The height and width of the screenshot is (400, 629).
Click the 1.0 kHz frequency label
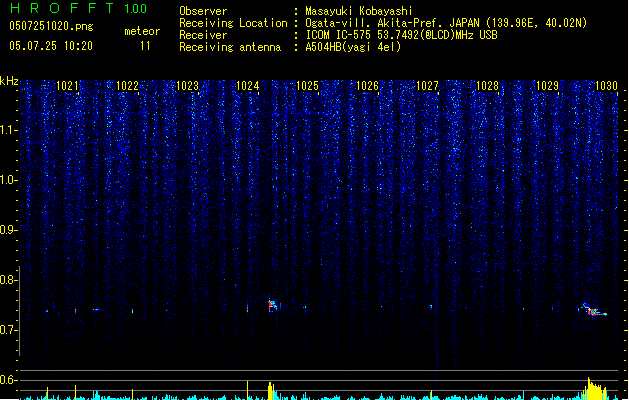pyautogui.click(x=8, y=180)
